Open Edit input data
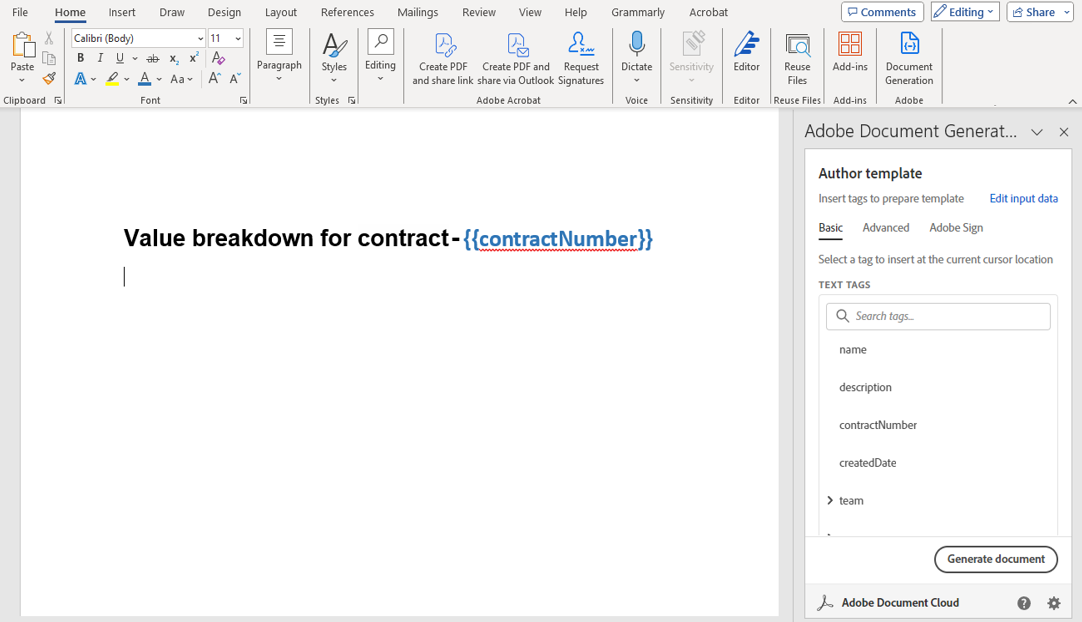This screenshot has height=622, width=1082. (1023, 198)
